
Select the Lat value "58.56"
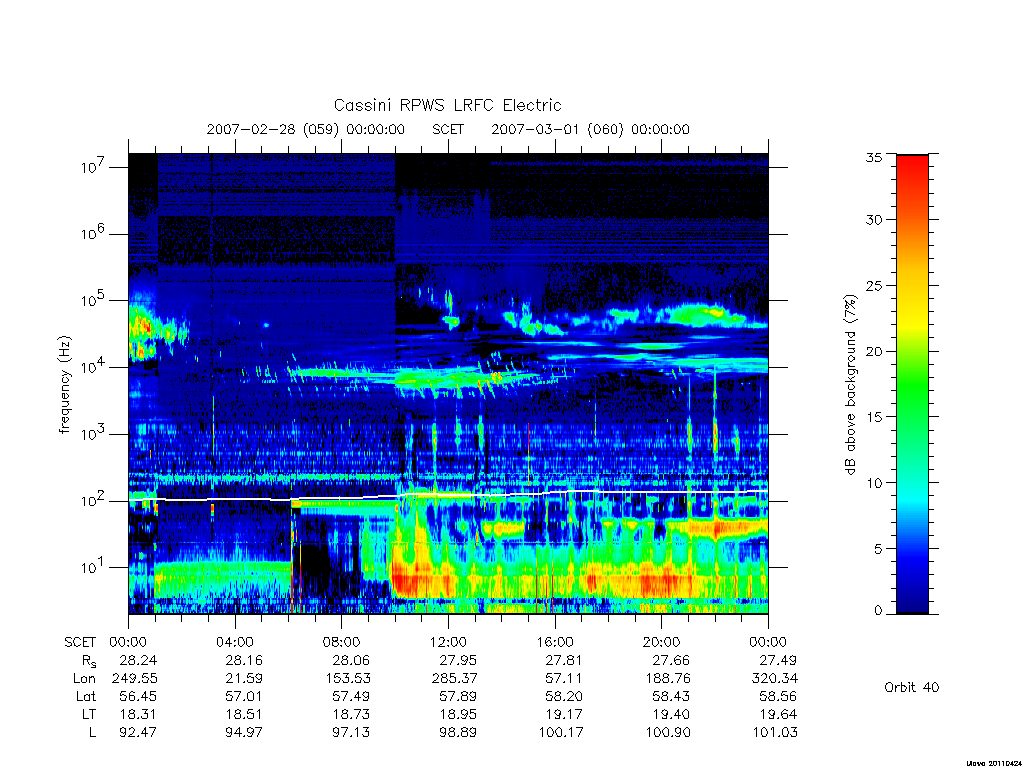click(x=778, y=696)
